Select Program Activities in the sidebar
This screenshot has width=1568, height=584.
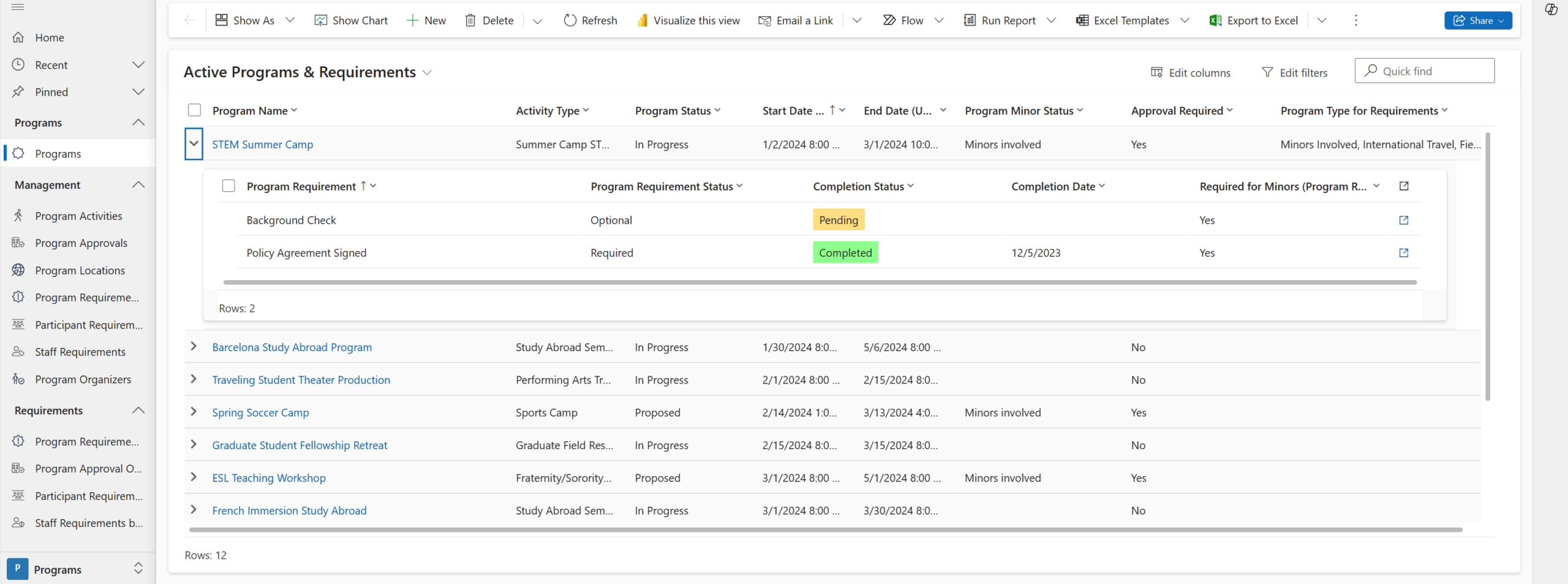coord(78,216)
